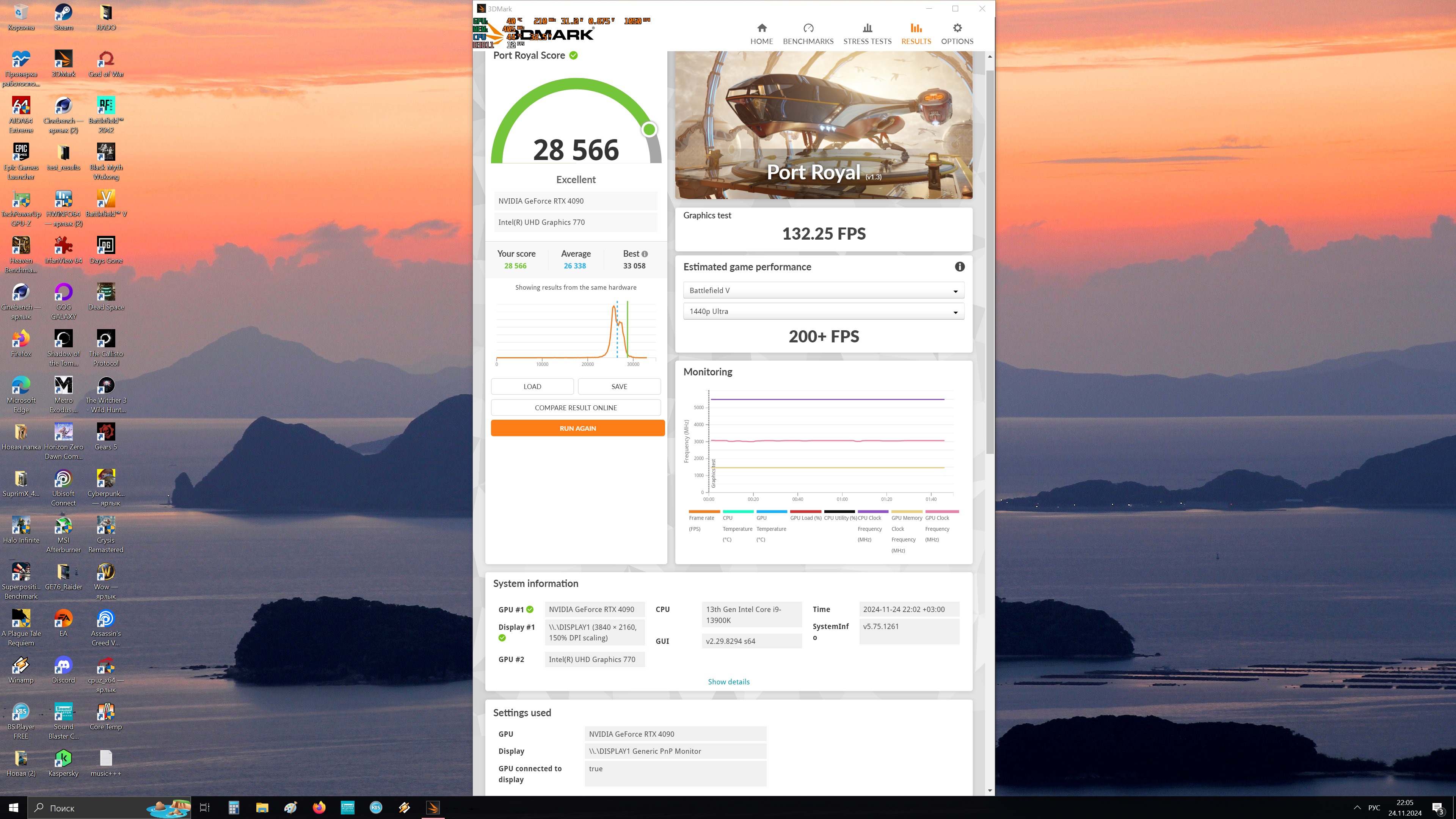Toggle Frame rate legend in Monitoring
Viewport: 1456px width, 819px height.
tap(701, 518)
